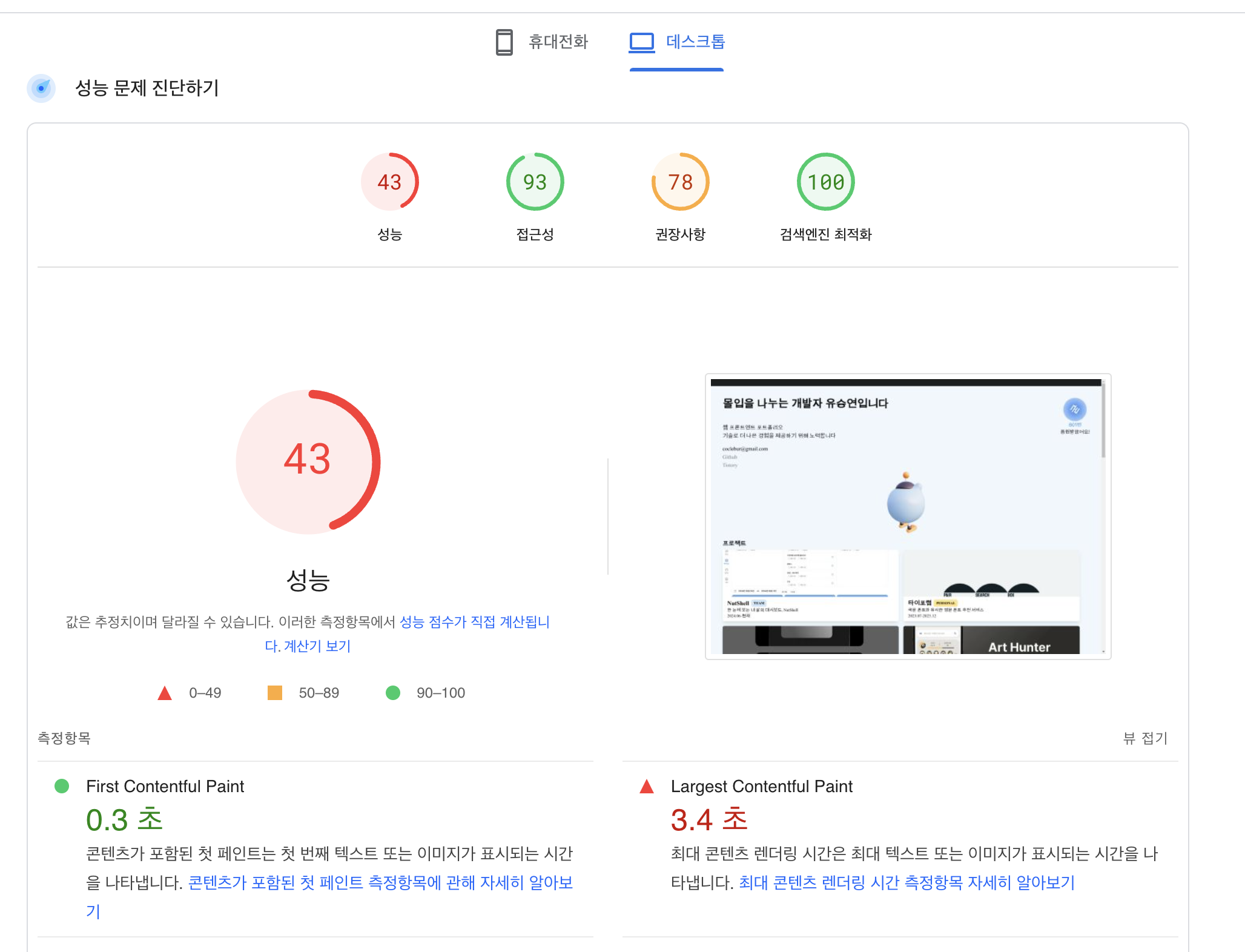The width and height of the screenshot is (1245, 952).
Task: Click the large 43 performance score circle
Action: (308, 461)
